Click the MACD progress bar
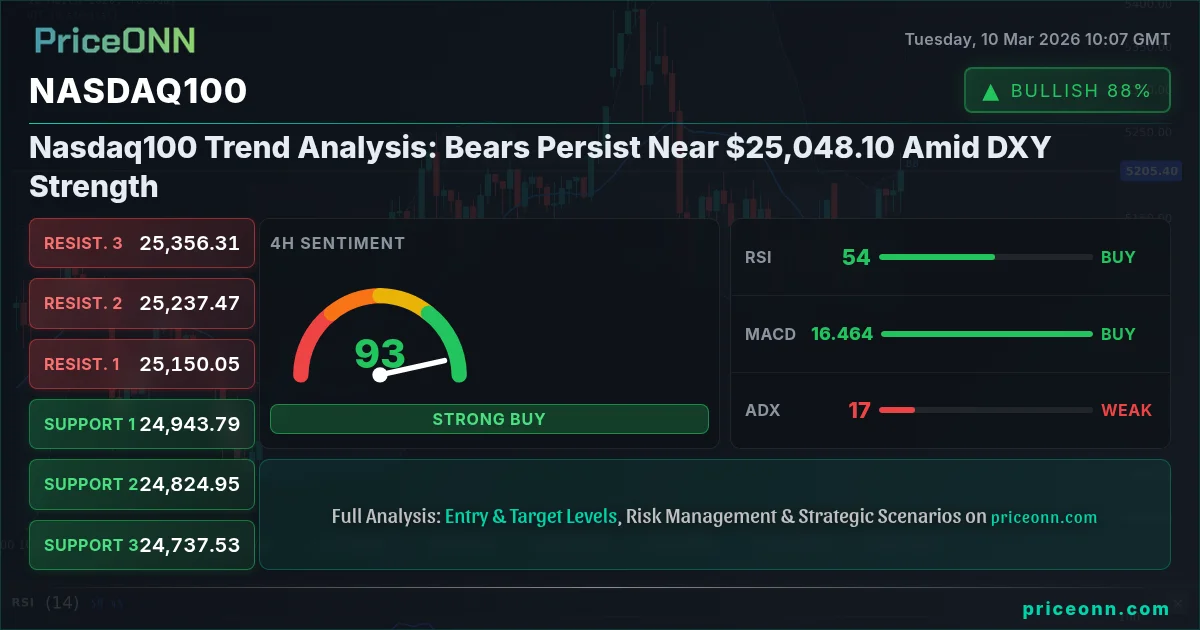1200x630 pixels. click(986, 334)
